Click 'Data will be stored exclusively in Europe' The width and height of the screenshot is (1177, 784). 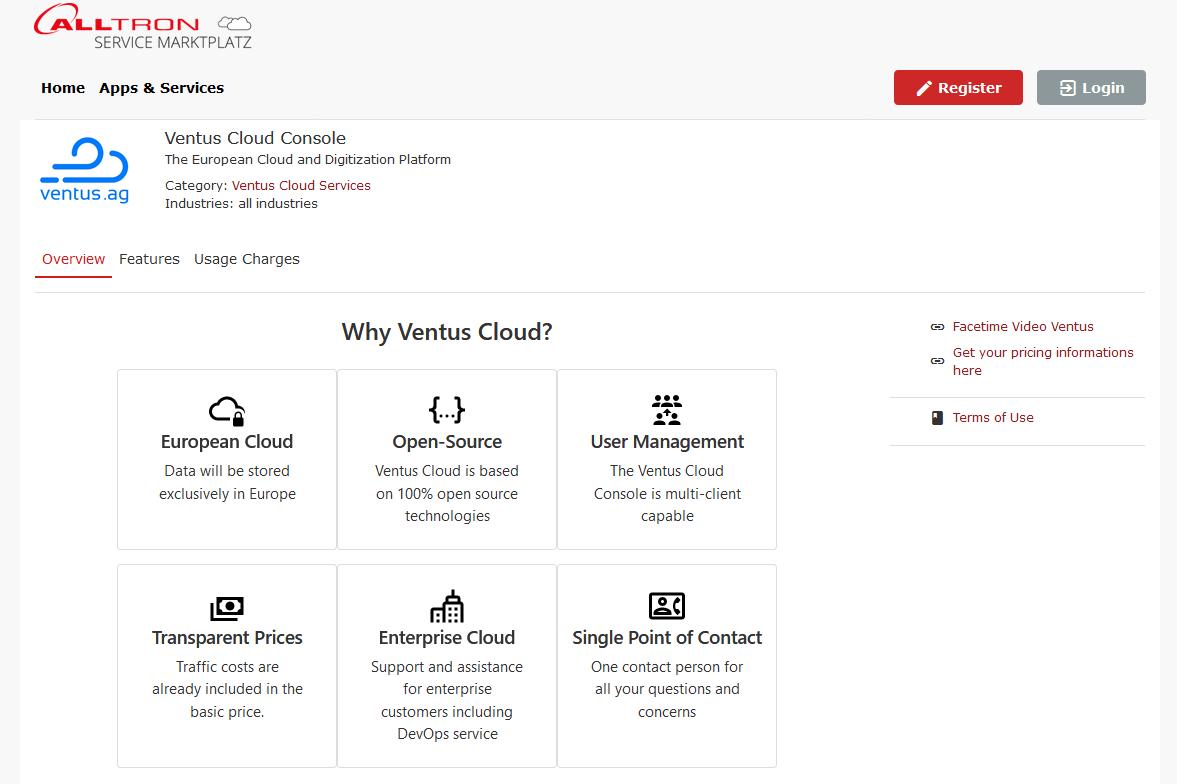point(227,482)
